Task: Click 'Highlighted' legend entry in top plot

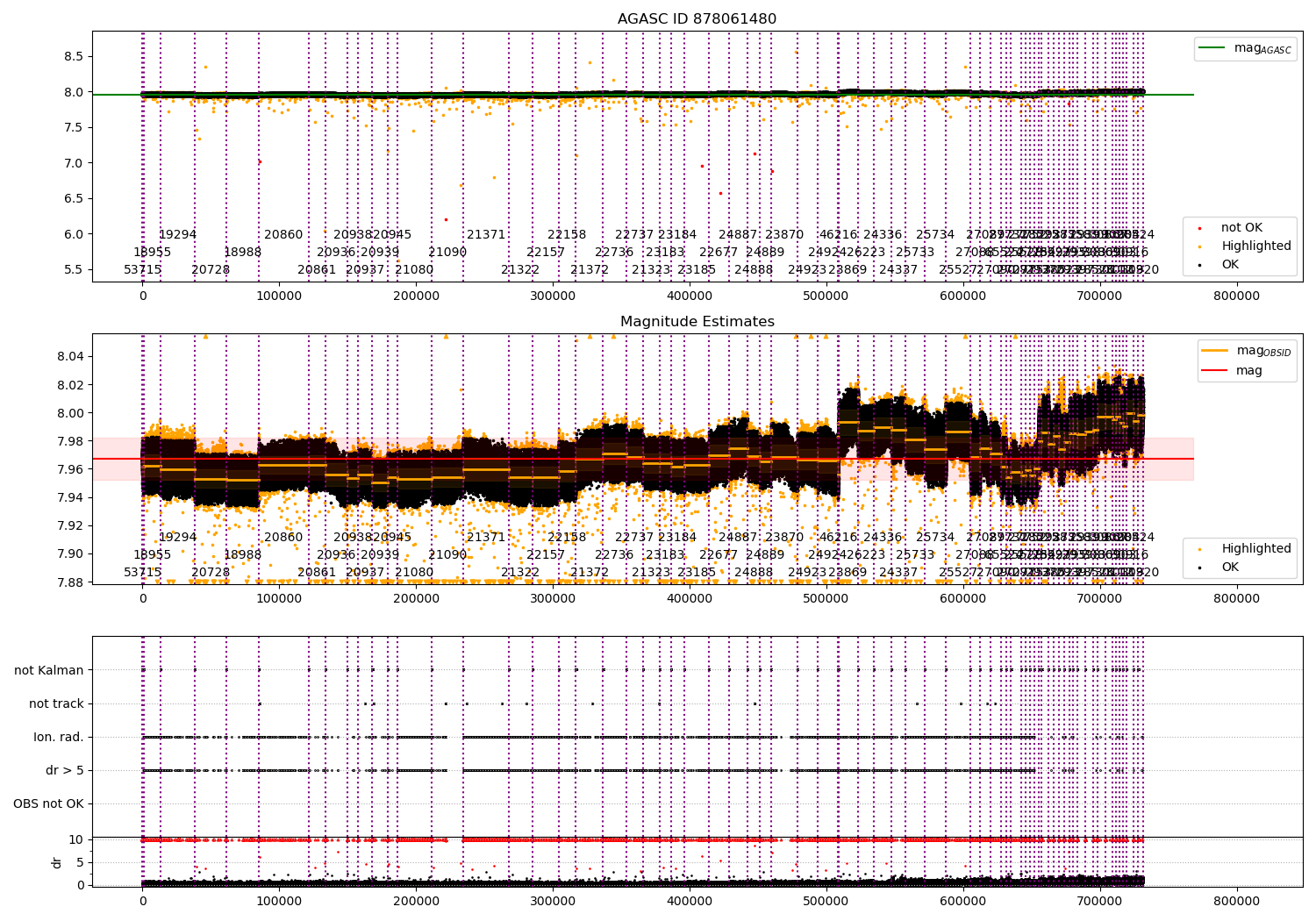Action: [x=1256, y=246]
